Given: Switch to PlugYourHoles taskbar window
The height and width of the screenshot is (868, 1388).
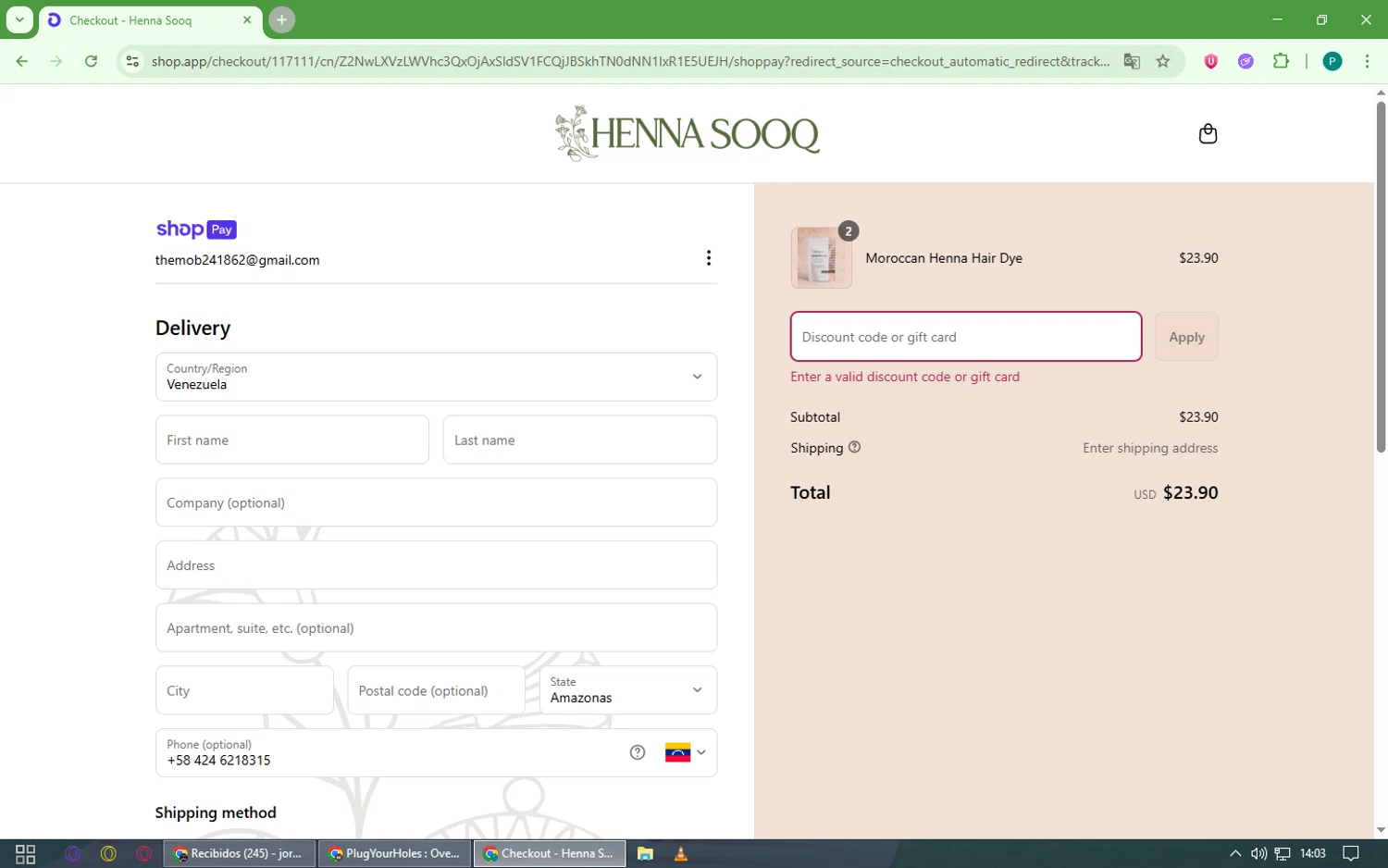Looking at the screenshot, I should pos(394,853).
